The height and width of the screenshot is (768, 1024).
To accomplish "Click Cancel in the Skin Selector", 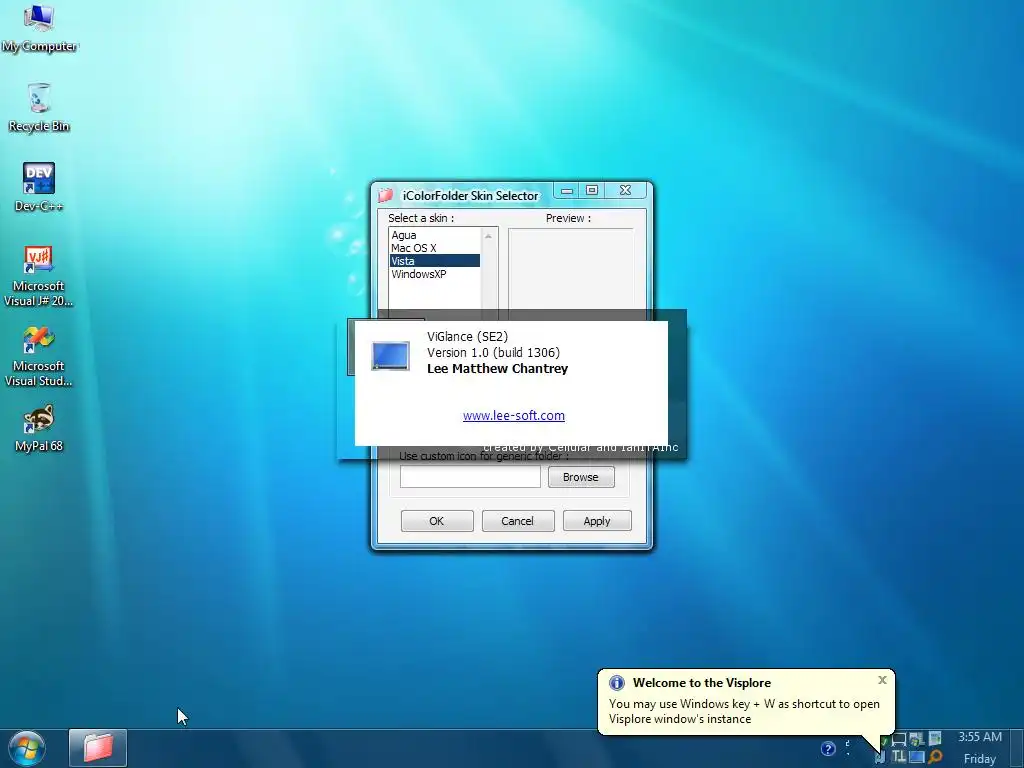I will pos(518,521).
